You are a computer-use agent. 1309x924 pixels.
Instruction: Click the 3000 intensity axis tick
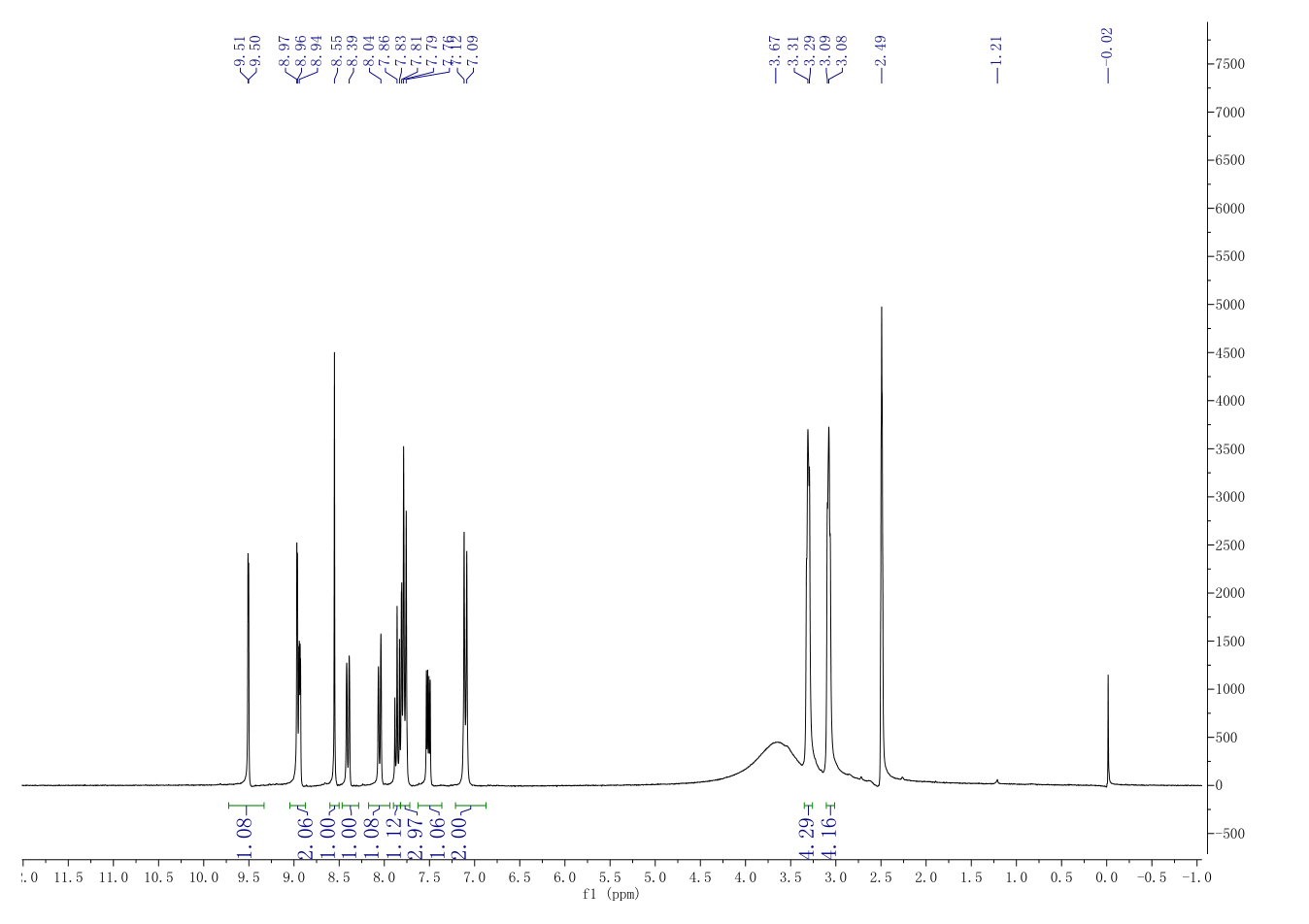pos(1231,497)
